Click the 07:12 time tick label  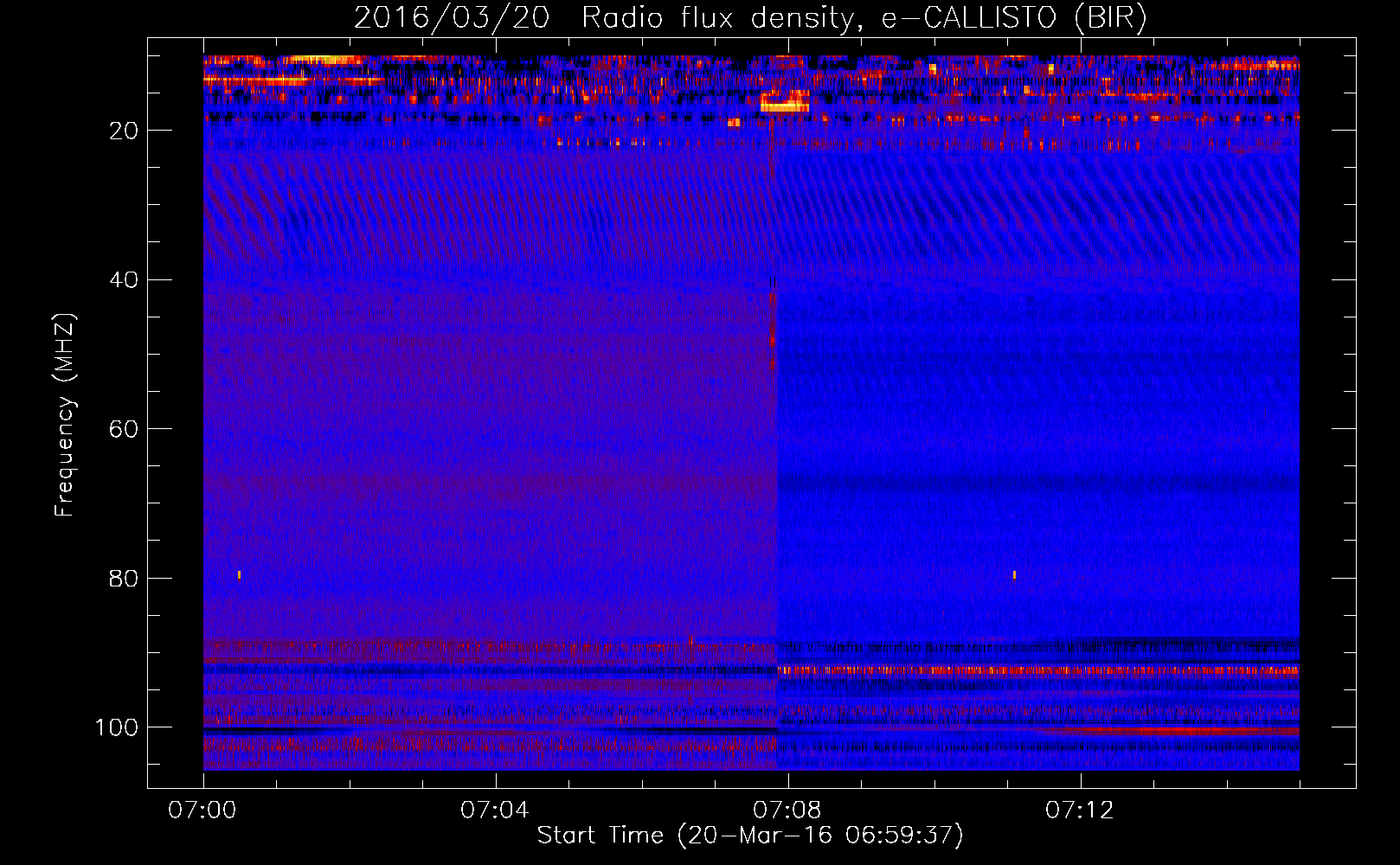pyautogui.click(x=1080, y=811)
